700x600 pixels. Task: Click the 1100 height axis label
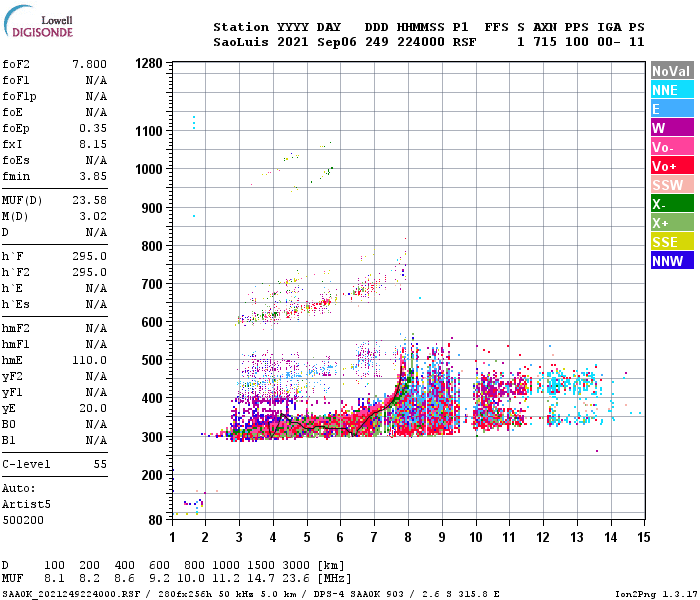[x=149, y=131]
